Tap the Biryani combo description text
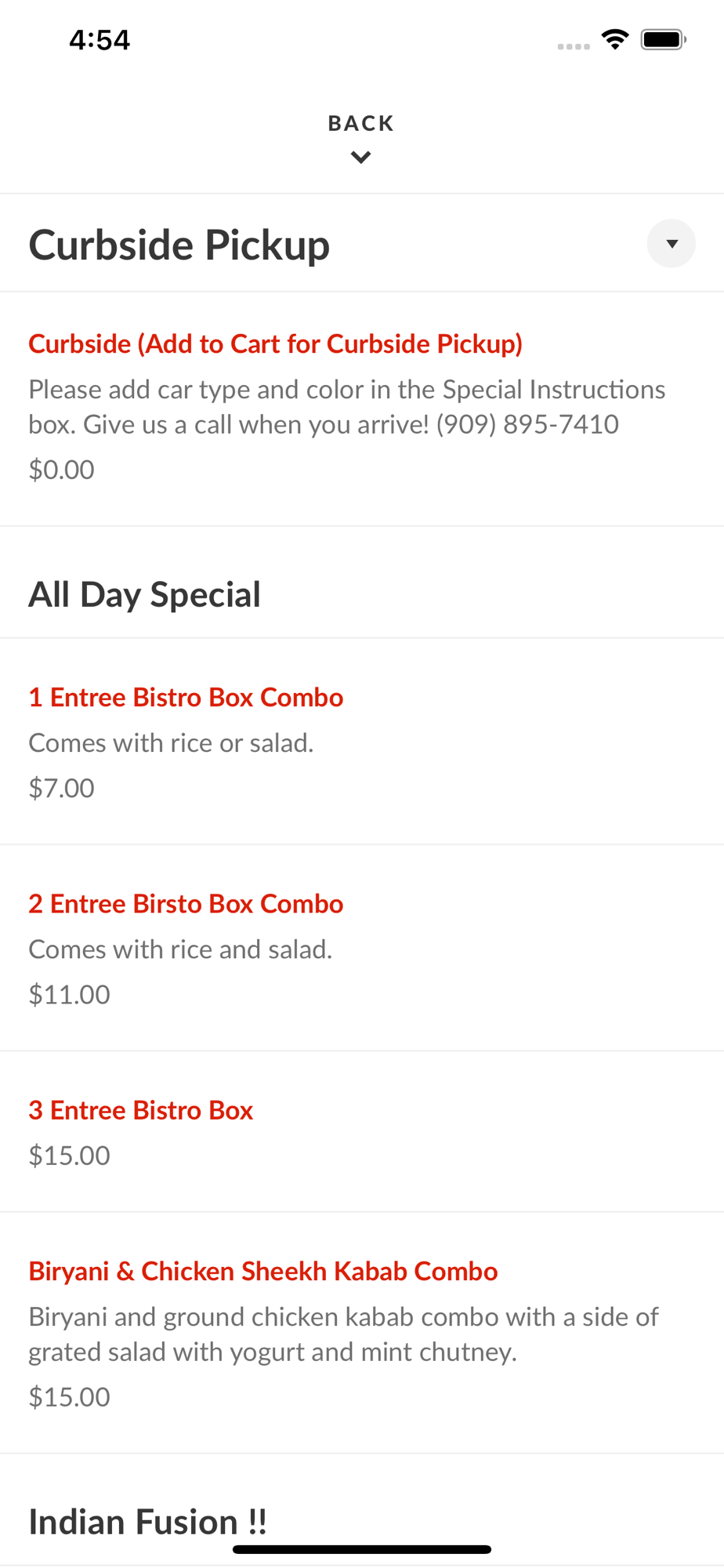Viewport: 724px width, 1568px height. pyautogui.click(x=343, y=1334)
